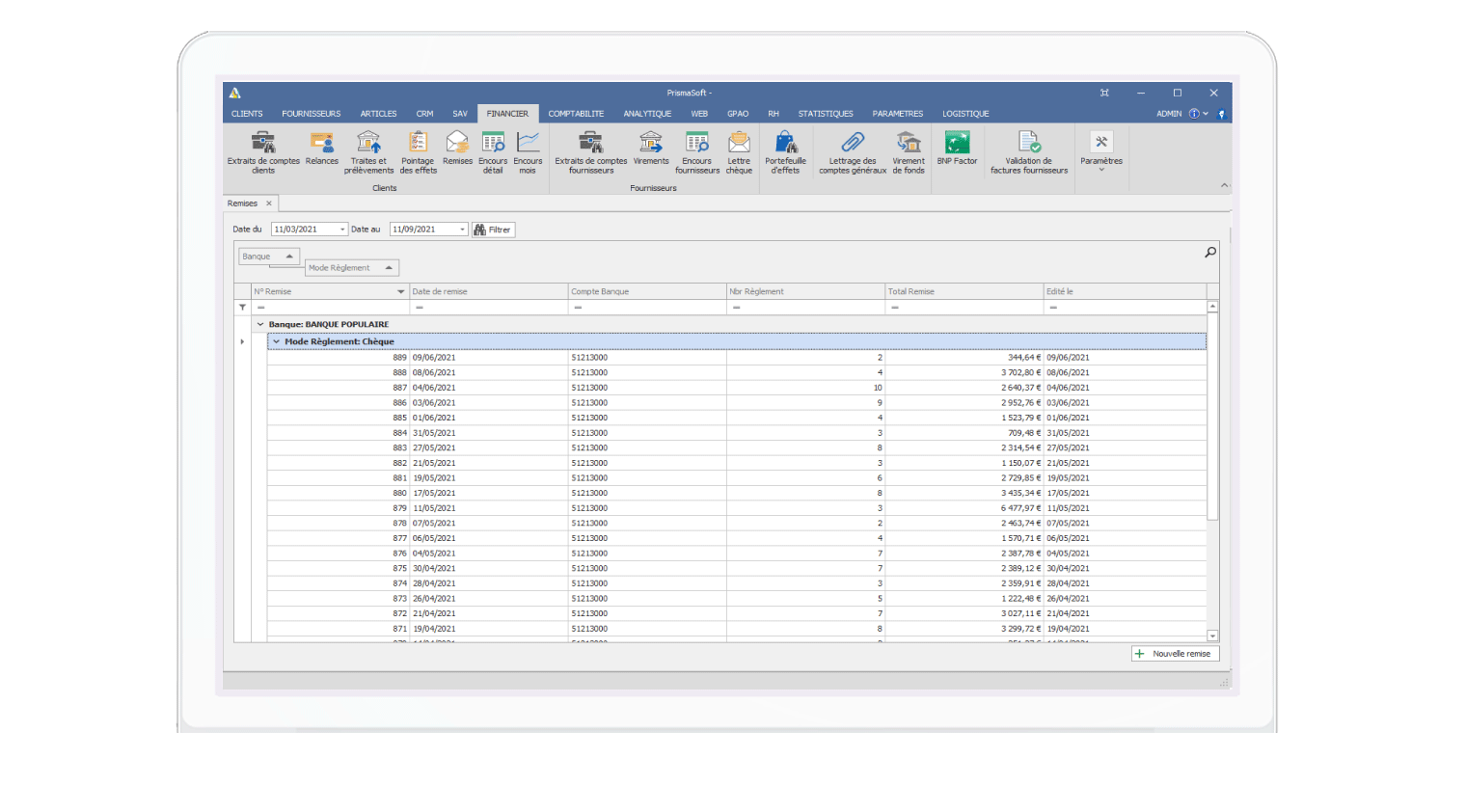This screenshot has height=812, width=1466.
Task: Open Portefeuille d'effets
Action: pyautogui.click(x=785, y=152)
